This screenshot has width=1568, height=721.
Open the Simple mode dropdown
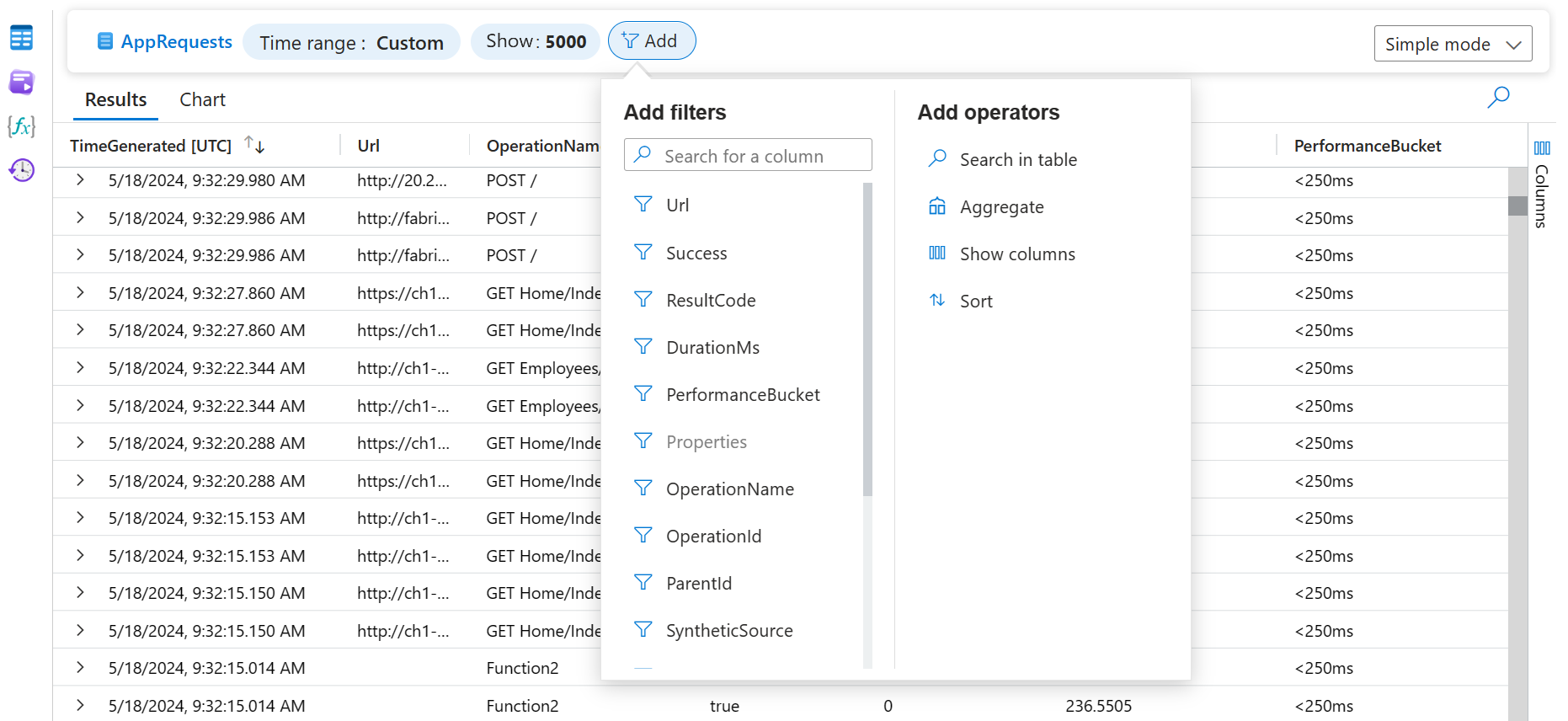(x=1453, y=44)
